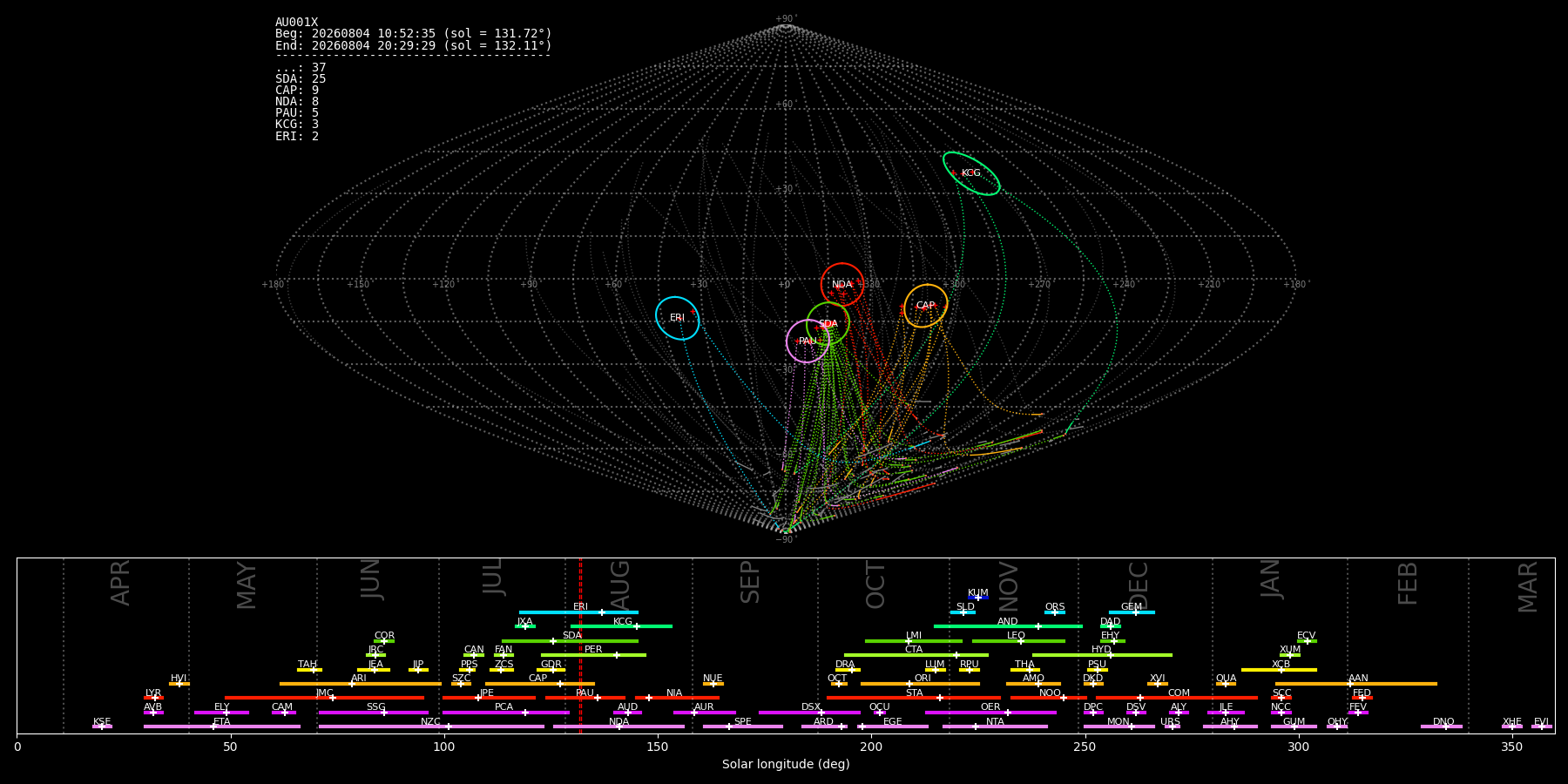Click the DNO shower bar in timeline
The image size is (1568, 784).
pyautogui.click(x=1442, y=727)
